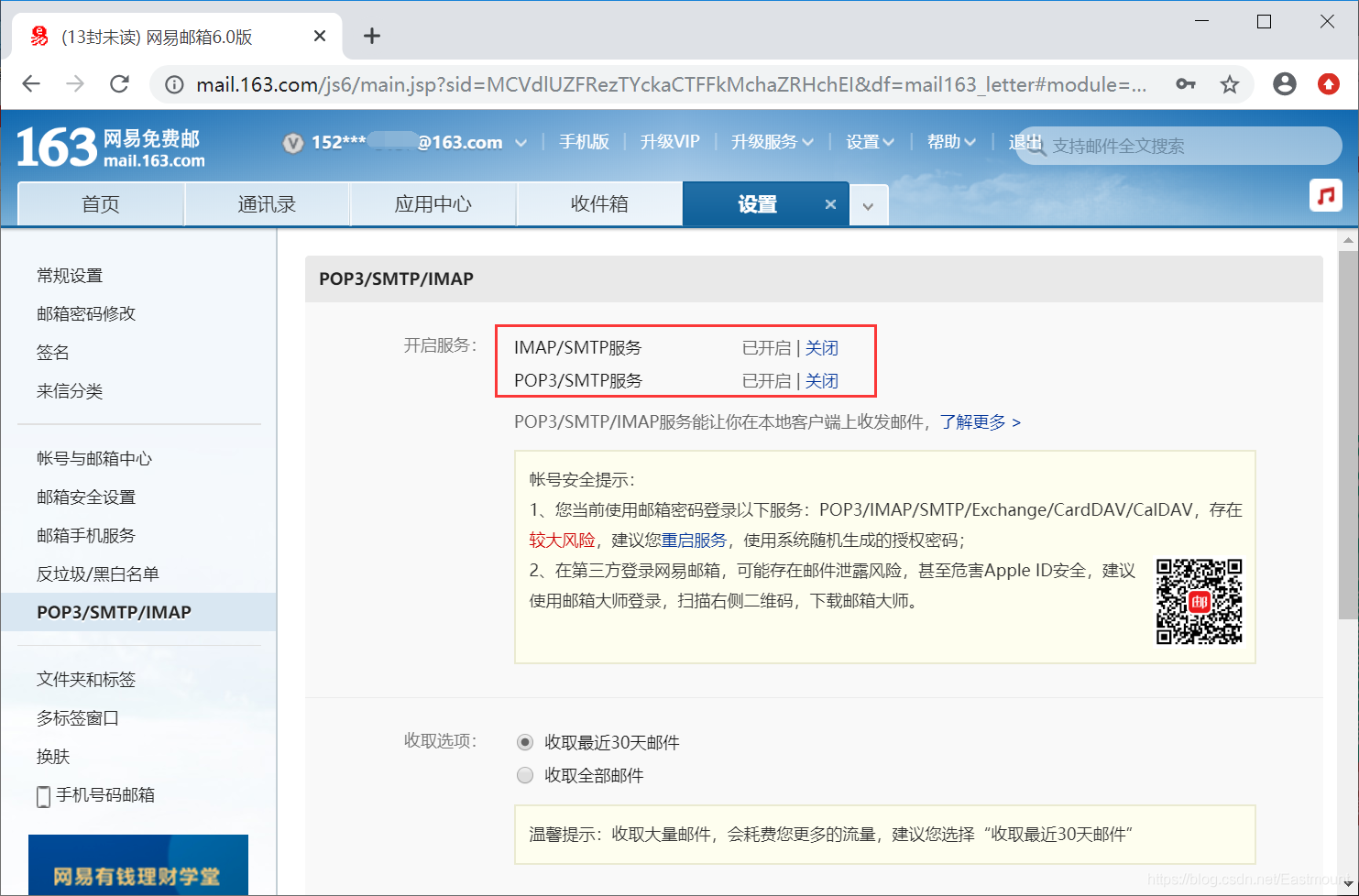1359x896 pixels.
Task: Switch to the 首页 tab
Action: (x=101, y=203)
